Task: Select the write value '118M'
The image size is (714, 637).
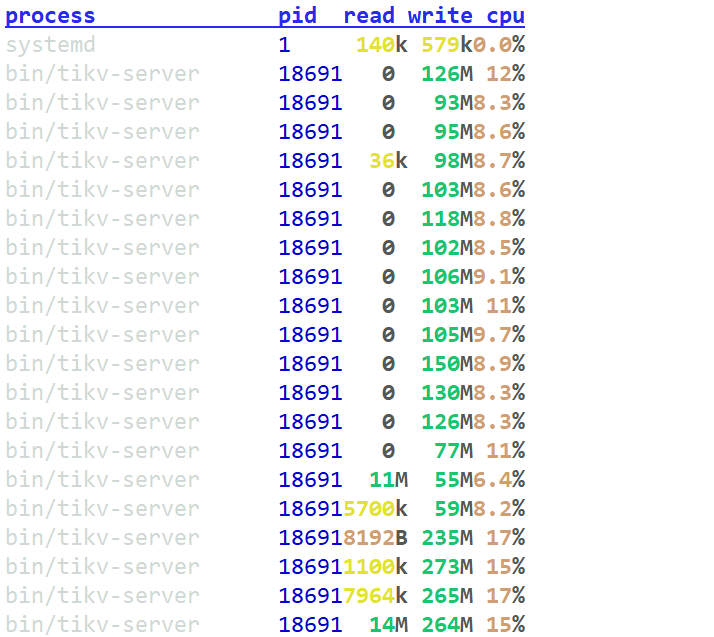Action: pyautogui.click(x=447, y=219)
